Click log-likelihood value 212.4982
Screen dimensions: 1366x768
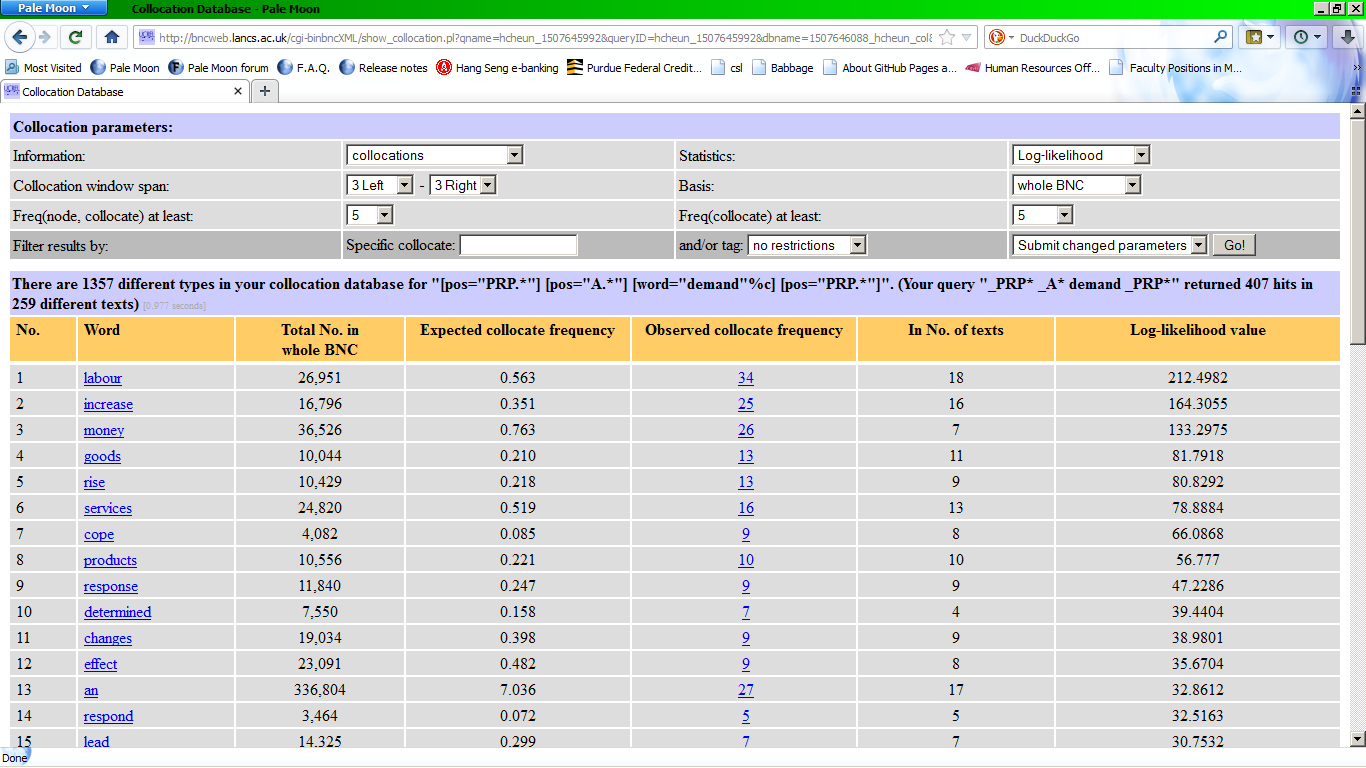pos(1198,378)
